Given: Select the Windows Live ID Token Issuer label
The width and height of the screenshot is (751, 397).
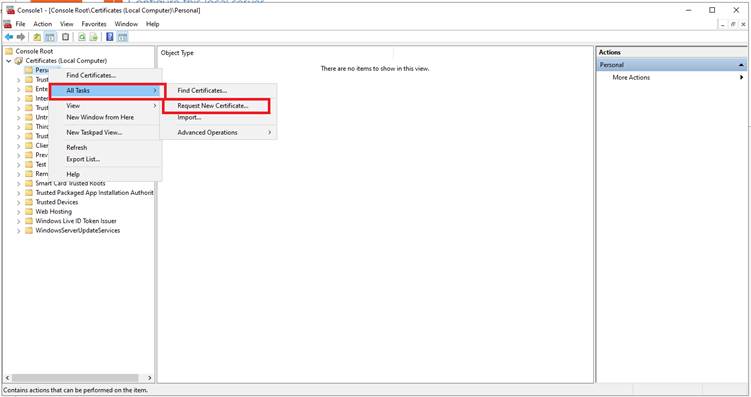Looking at the screenshot, I should click(x=76, y=221).
